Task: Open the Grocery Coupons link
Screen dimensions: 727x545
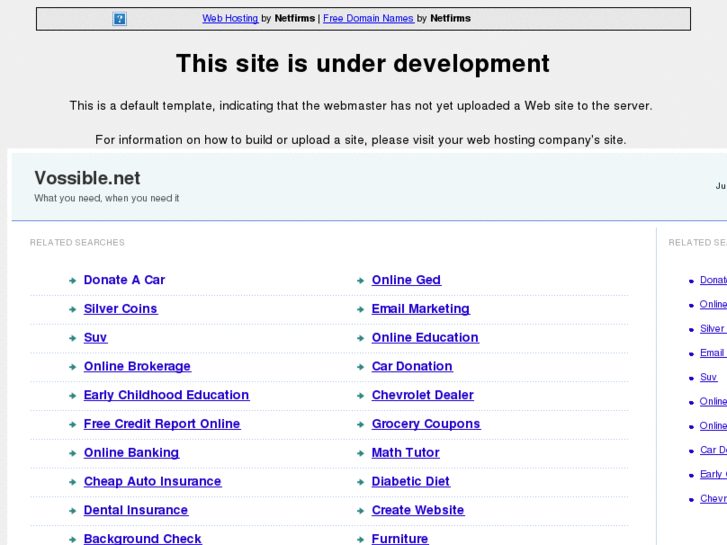Action: 426,423
